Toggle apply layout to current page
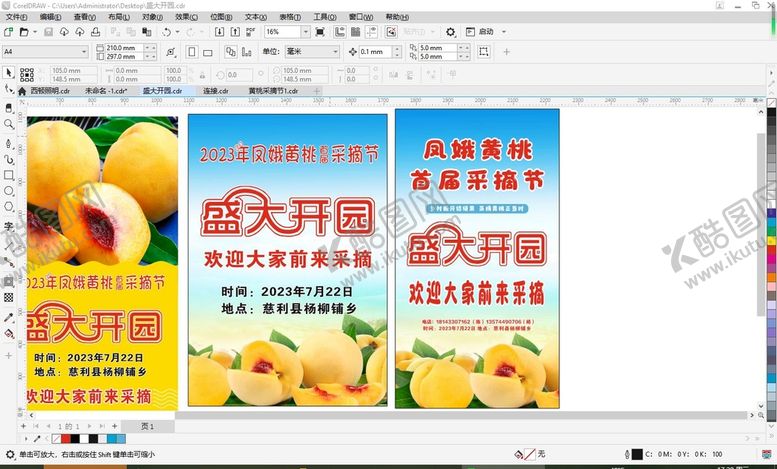Viewport: 777px width, 469px height. tap(246, 52)
